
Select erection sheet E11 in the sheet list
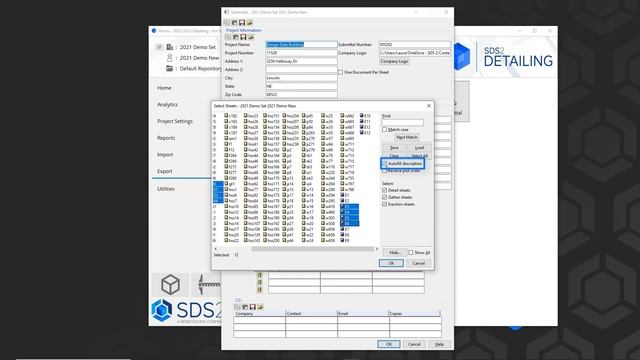pyautogui.click(x=365, y=122)
